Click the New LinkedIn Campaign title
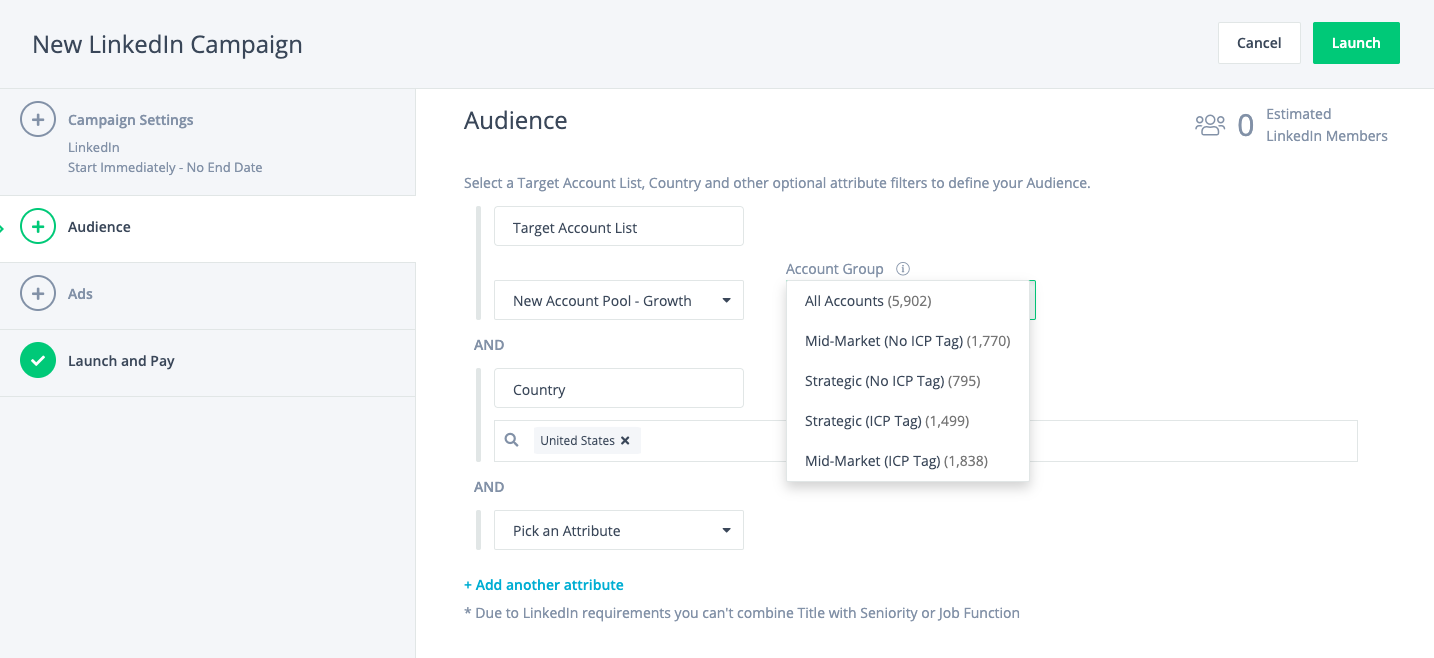This screenshot has height=658, width=1434. click(x=167, y=45)
